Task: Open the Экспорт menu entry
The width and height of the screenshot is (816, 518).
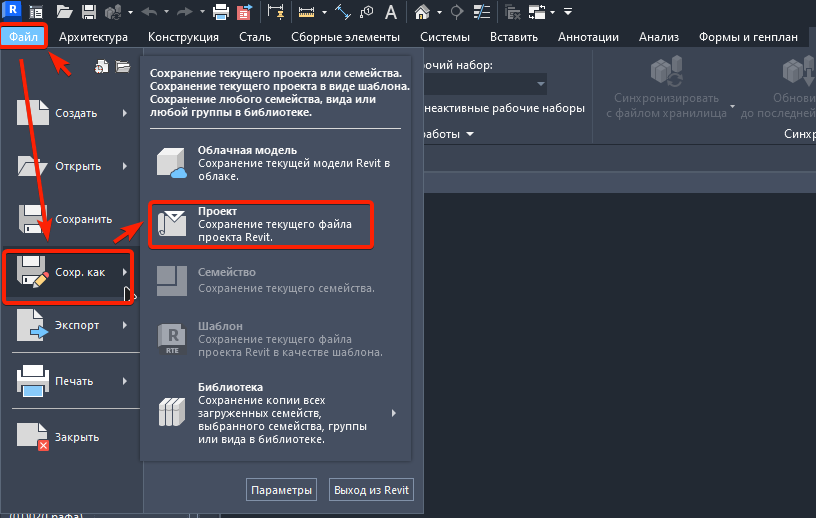Action: point(72,325)
